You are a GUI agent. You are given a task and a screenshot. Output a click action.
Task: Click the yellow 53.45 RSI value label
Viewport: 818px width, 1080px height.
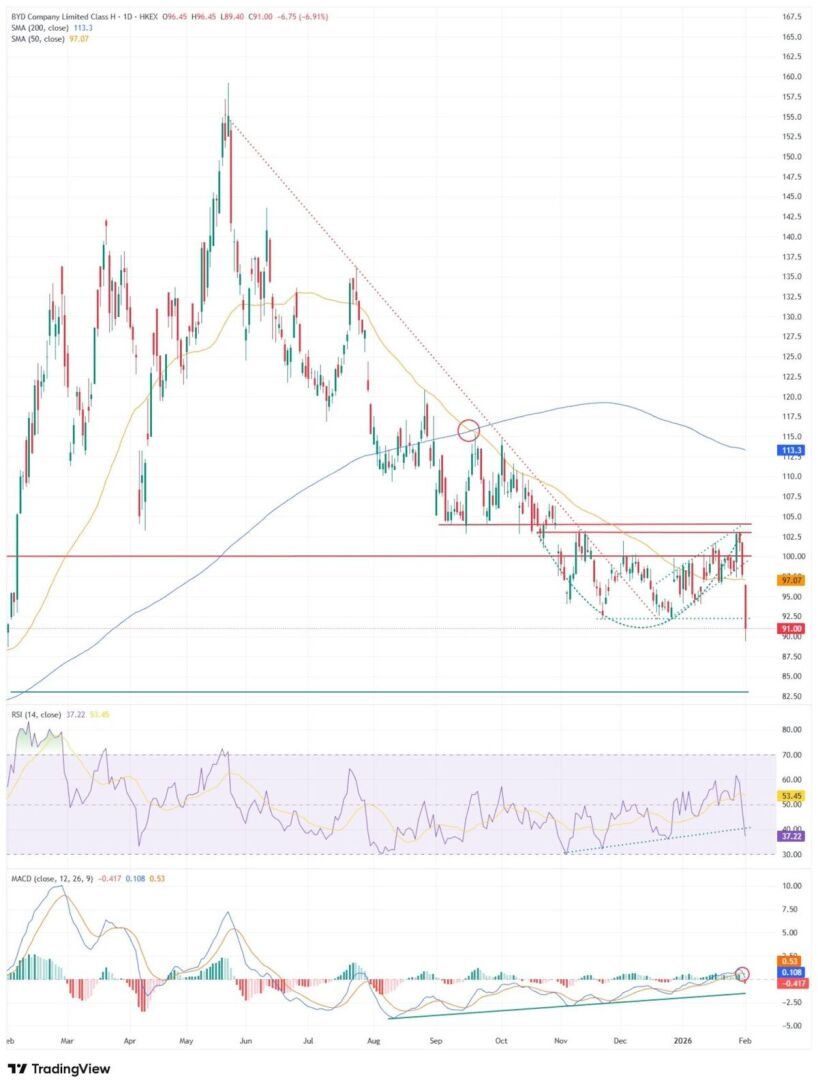tap(789, 796)
